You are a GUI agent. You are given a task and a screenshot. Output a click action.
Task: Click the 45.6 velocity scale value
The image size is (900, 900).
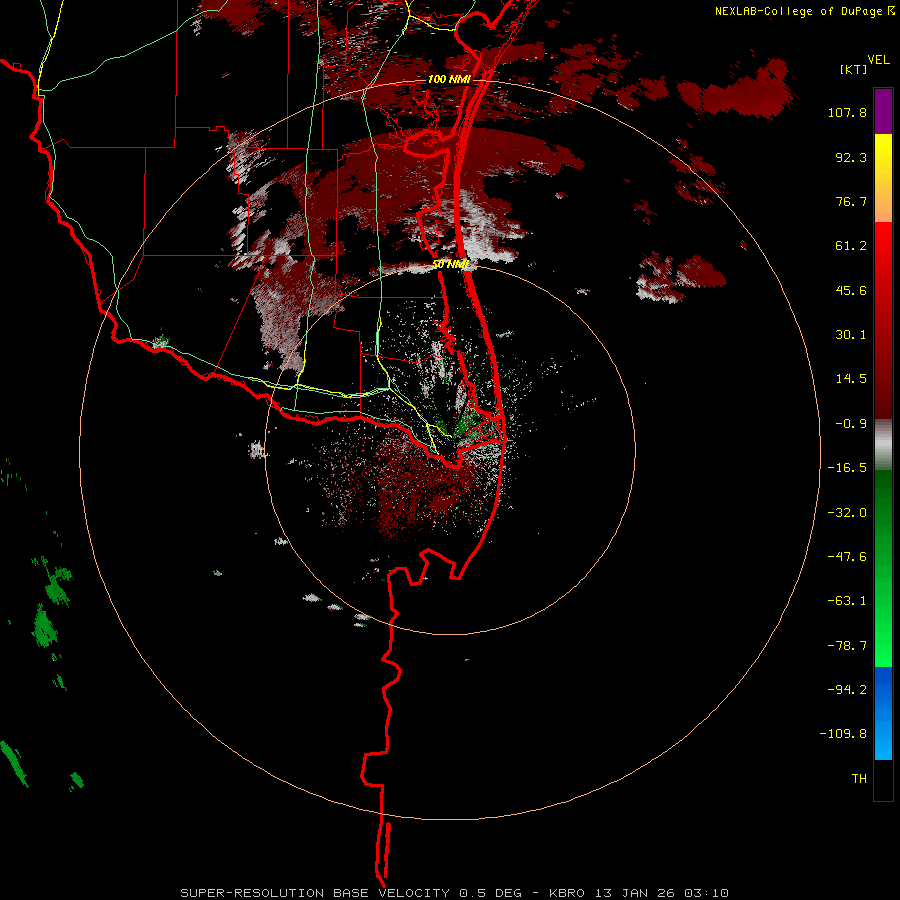click(851, 290)
